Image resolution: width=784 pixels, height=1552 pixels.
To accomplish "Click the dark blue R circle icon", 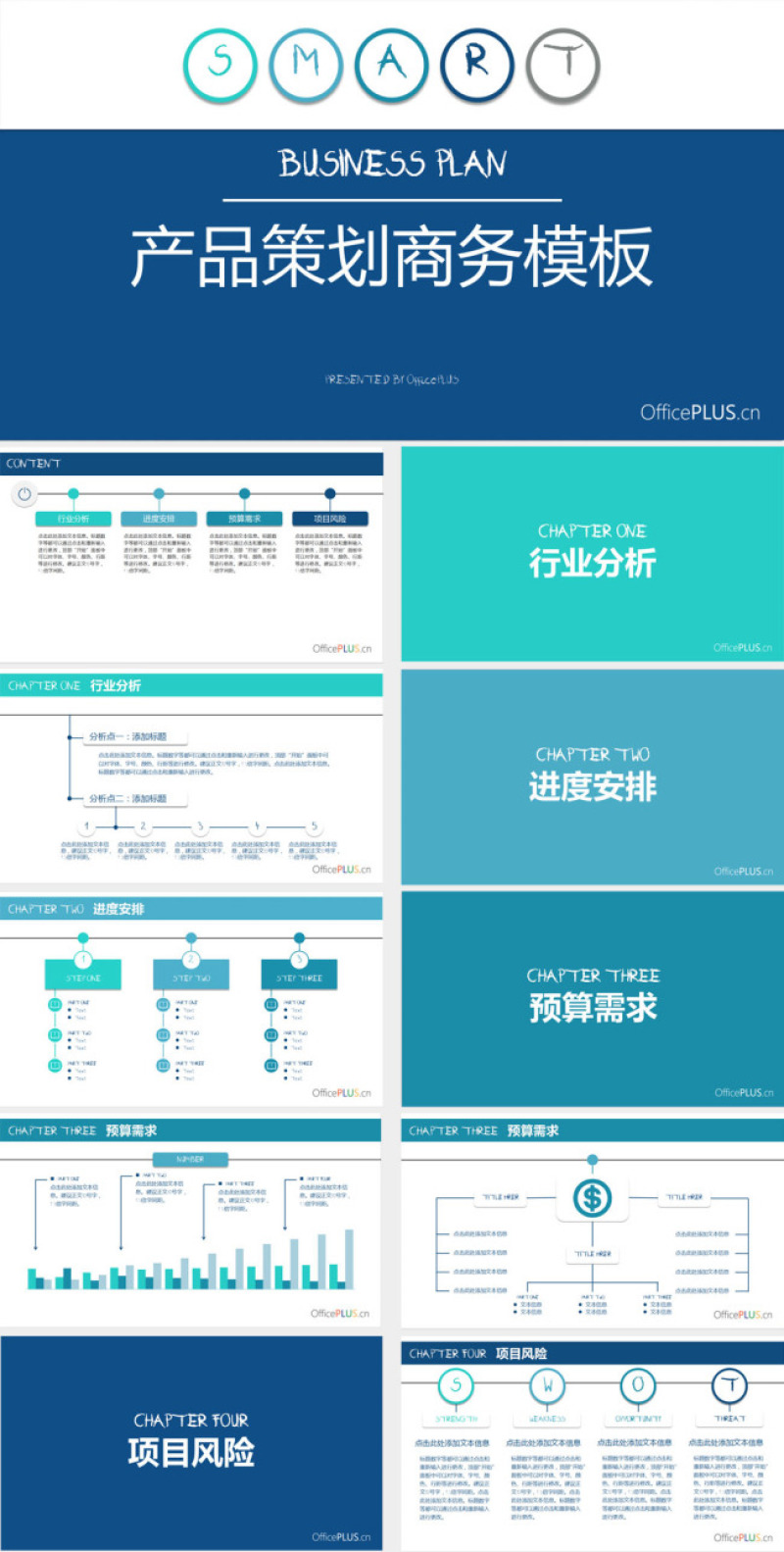I will pyautogui.click(x=476, y=65).
